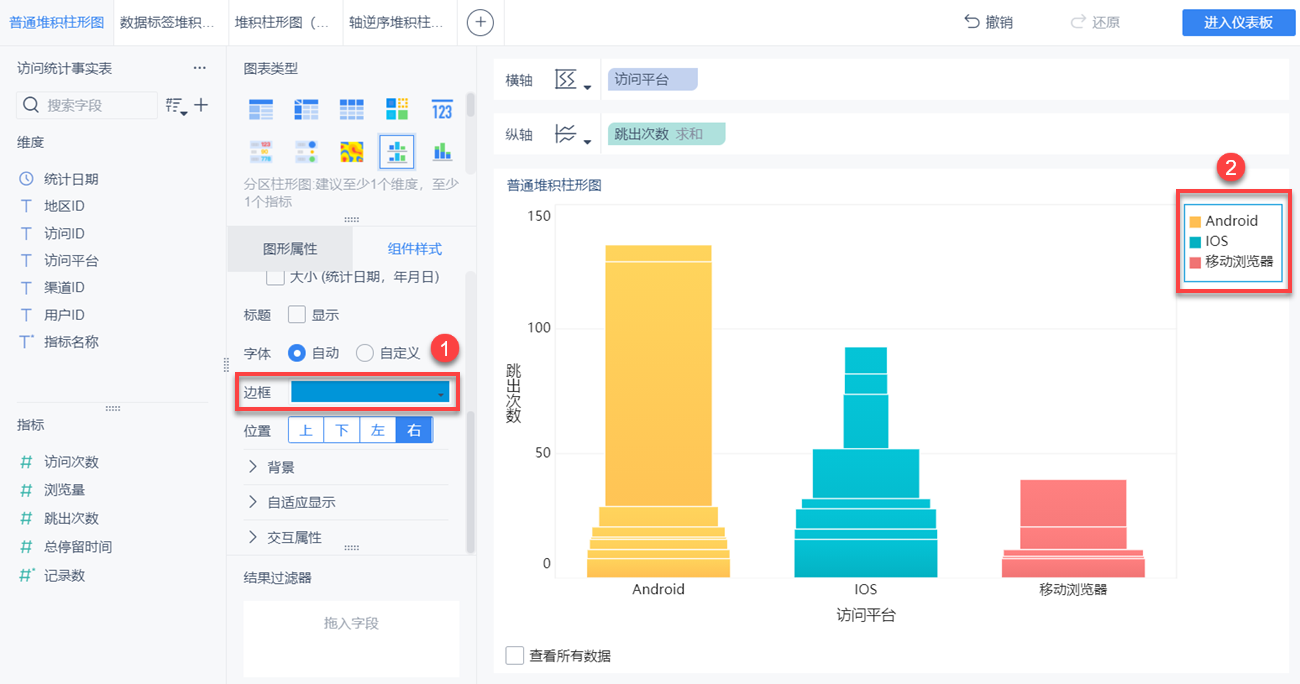Open the 访问统计事实表 more options ellipsis

(200, 68)
